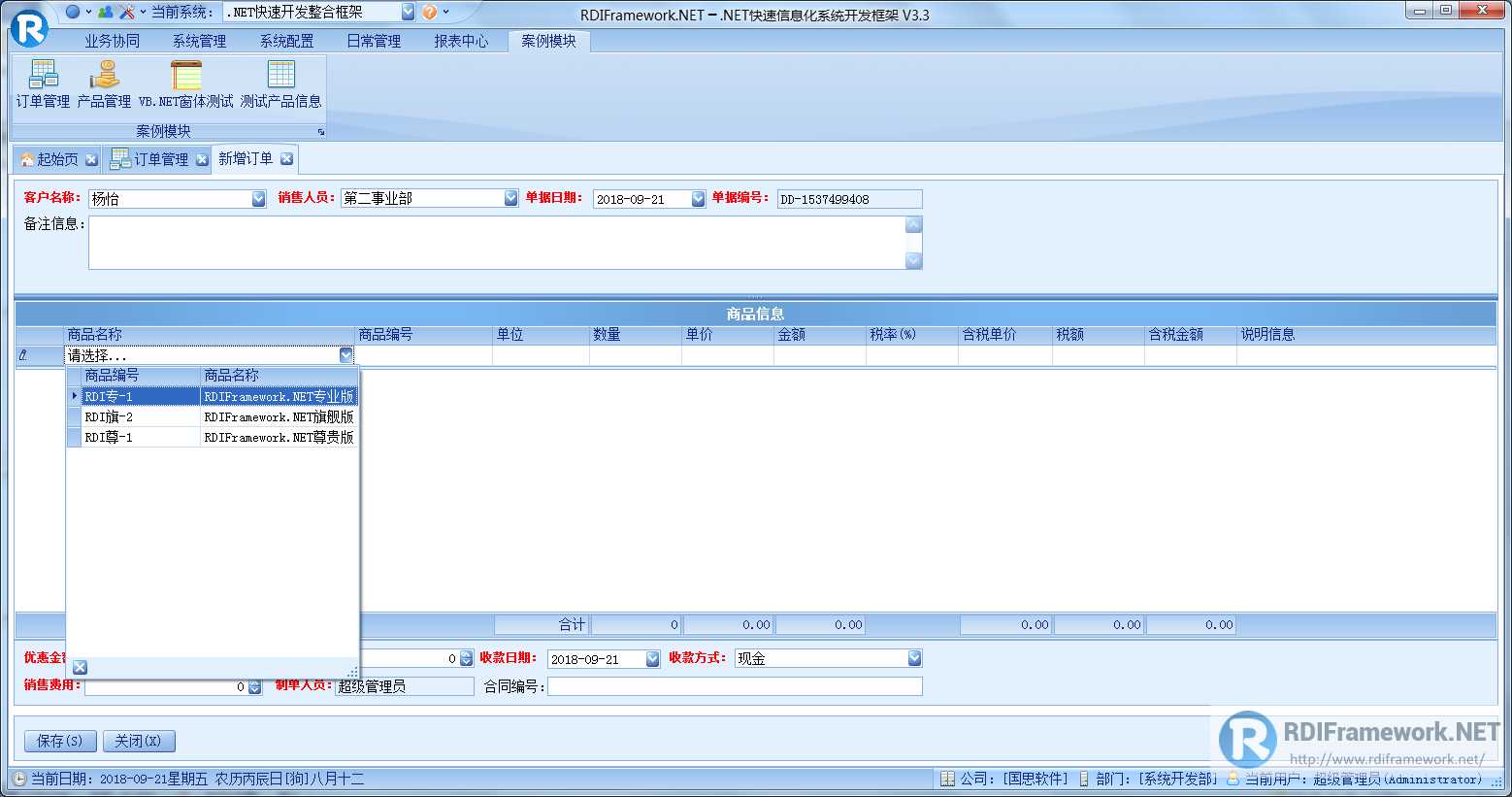Adjust the 优惠金额 spinner arrows
Image resolution: width=1512 pixels, height=797 pixels.
point(466,658)
